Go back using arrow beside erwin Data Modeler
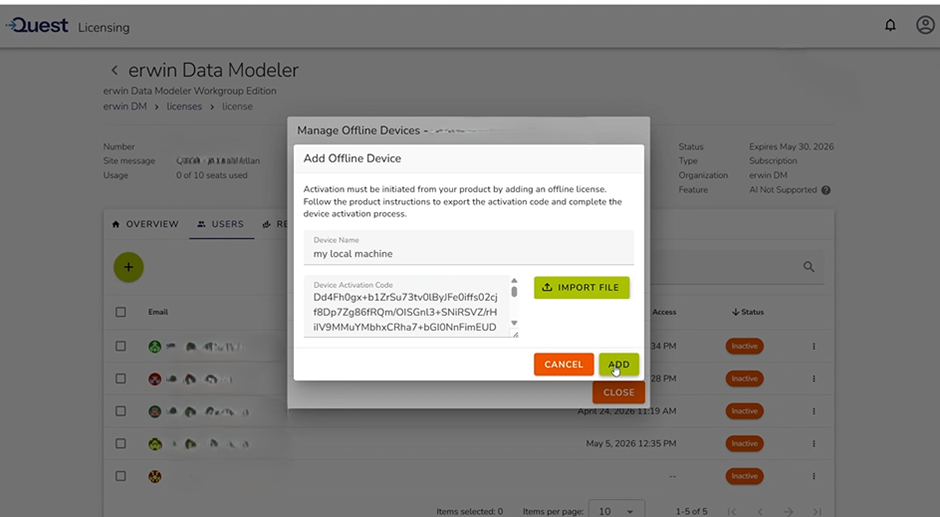The image size is (940, 517). point(114,70)
